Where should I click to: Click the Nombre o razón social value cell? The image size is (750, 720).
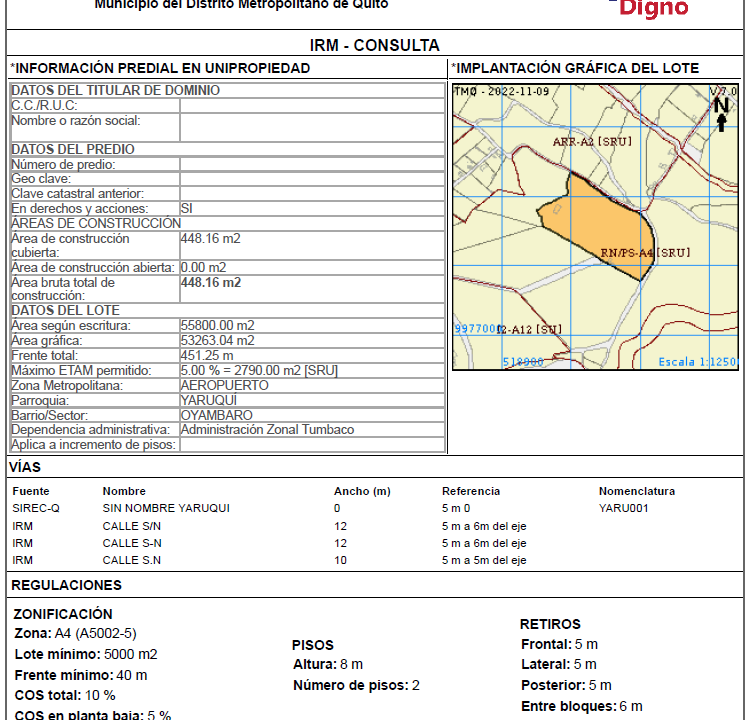312,128
